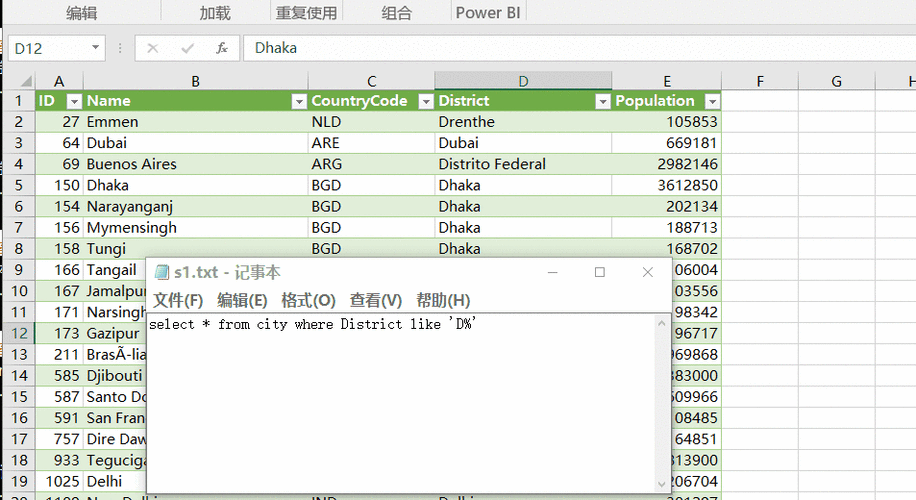916x500 pixels.
Task: Open the Name column filter dropdown
Action: coord(299,102)
